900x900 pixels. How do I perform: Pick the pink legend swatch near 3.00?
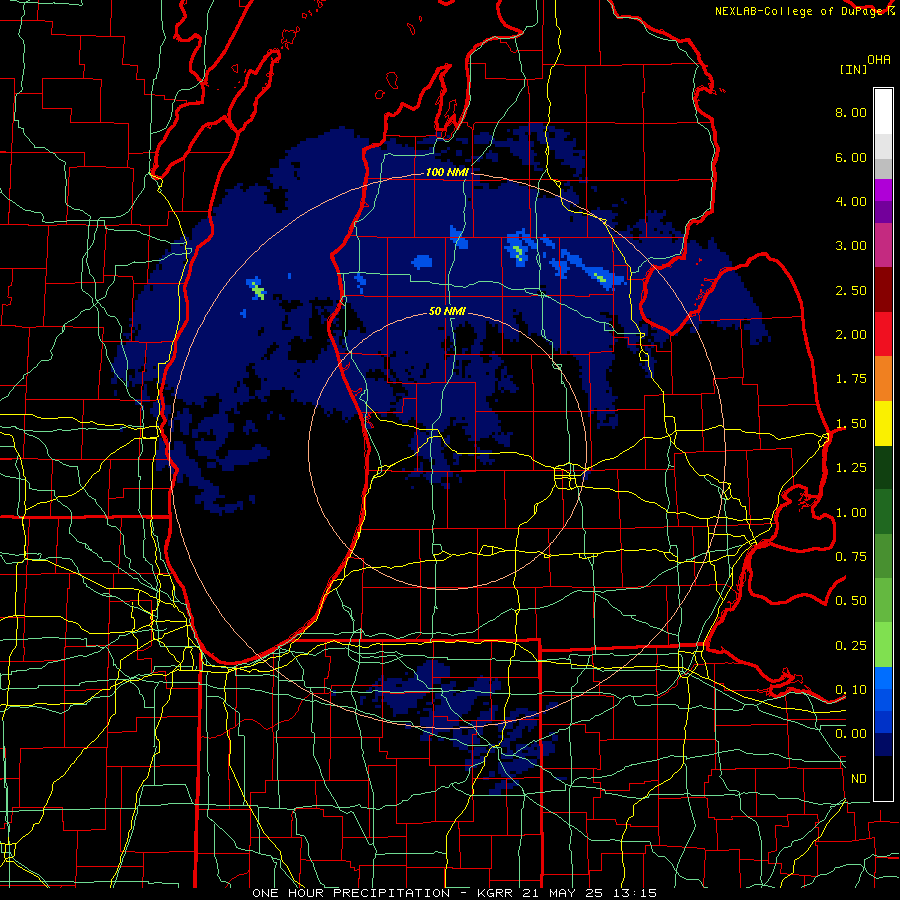click(x=883, y=245)
